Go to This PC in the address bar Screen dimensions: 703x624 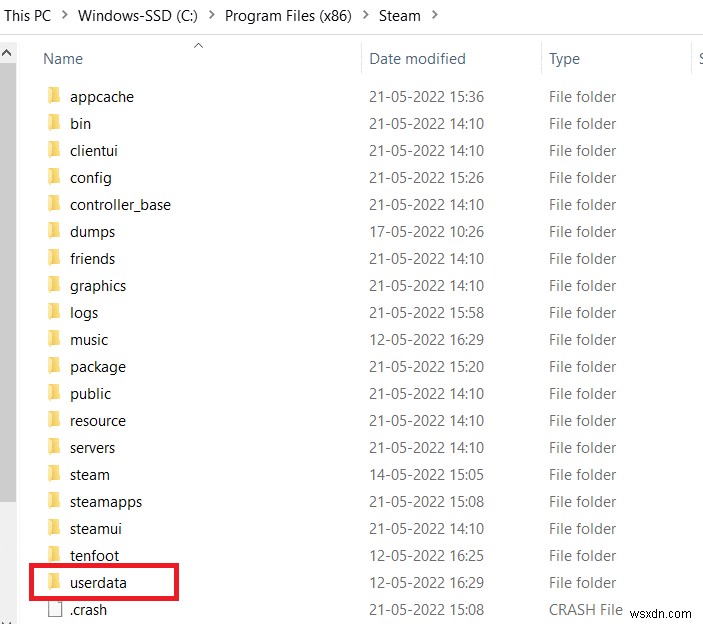click(27, 16)
